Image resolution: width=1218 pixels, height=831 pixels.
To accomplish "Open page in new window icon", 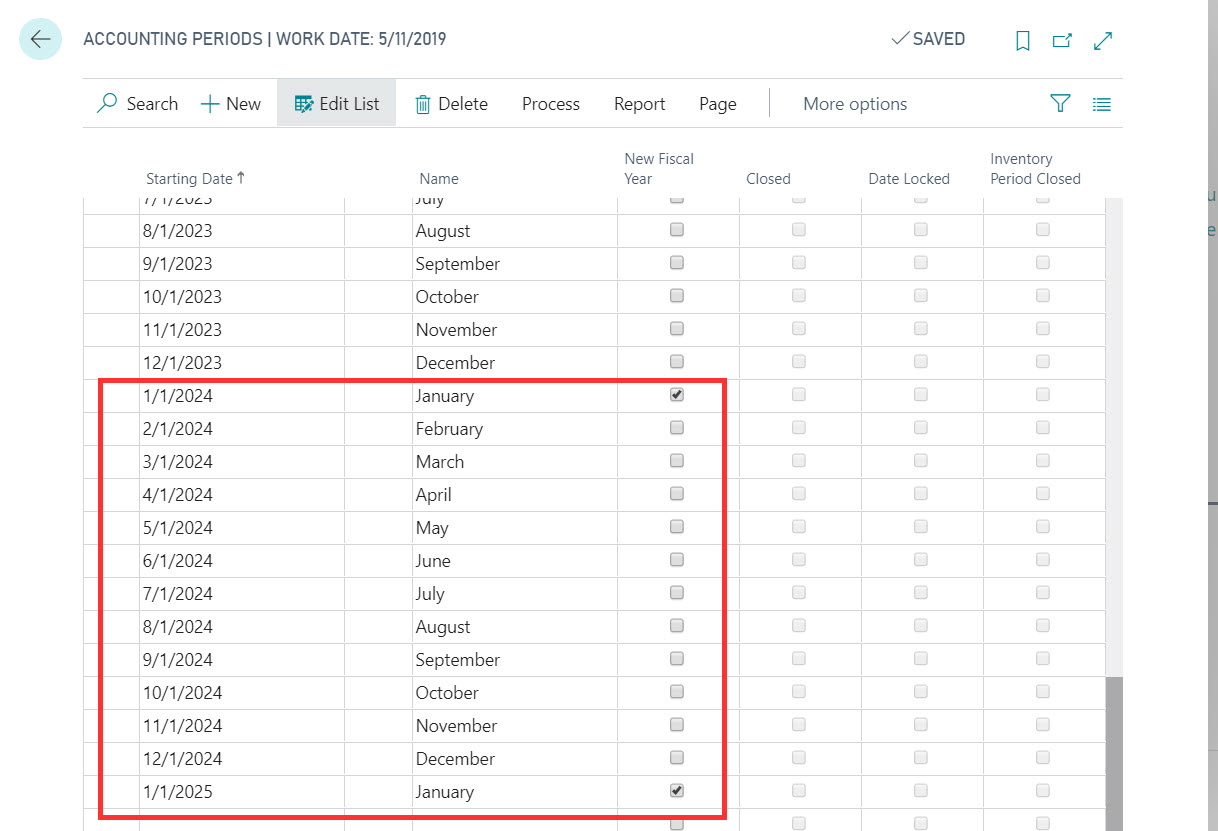I will 1062,41.
